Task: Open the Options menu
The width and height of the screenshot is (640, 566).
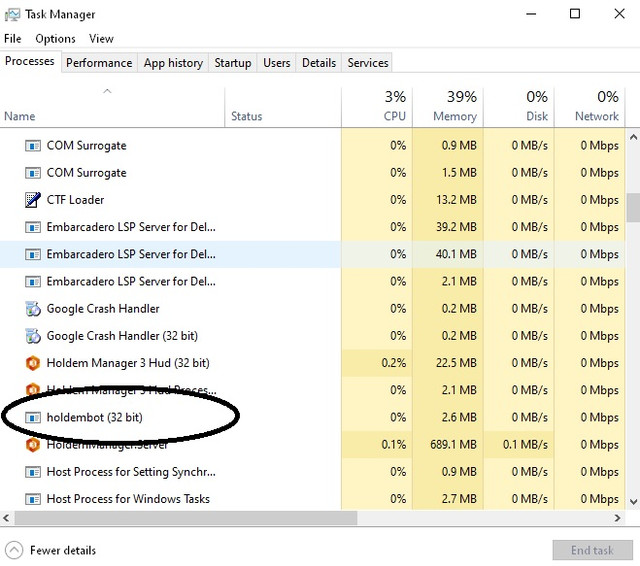Action: coord(56,39)
